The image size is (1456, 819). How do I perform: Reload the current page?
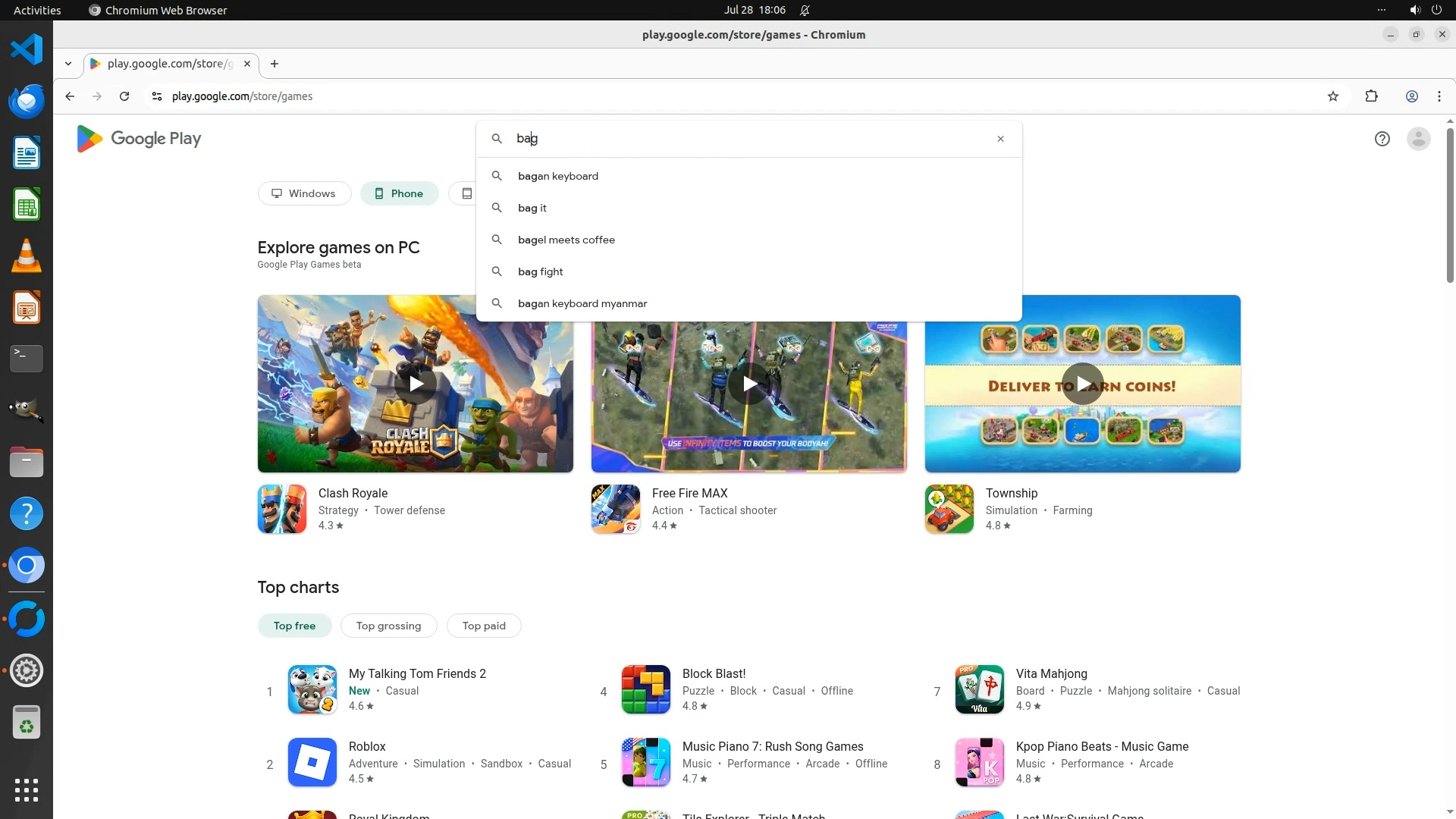(124, 96)
